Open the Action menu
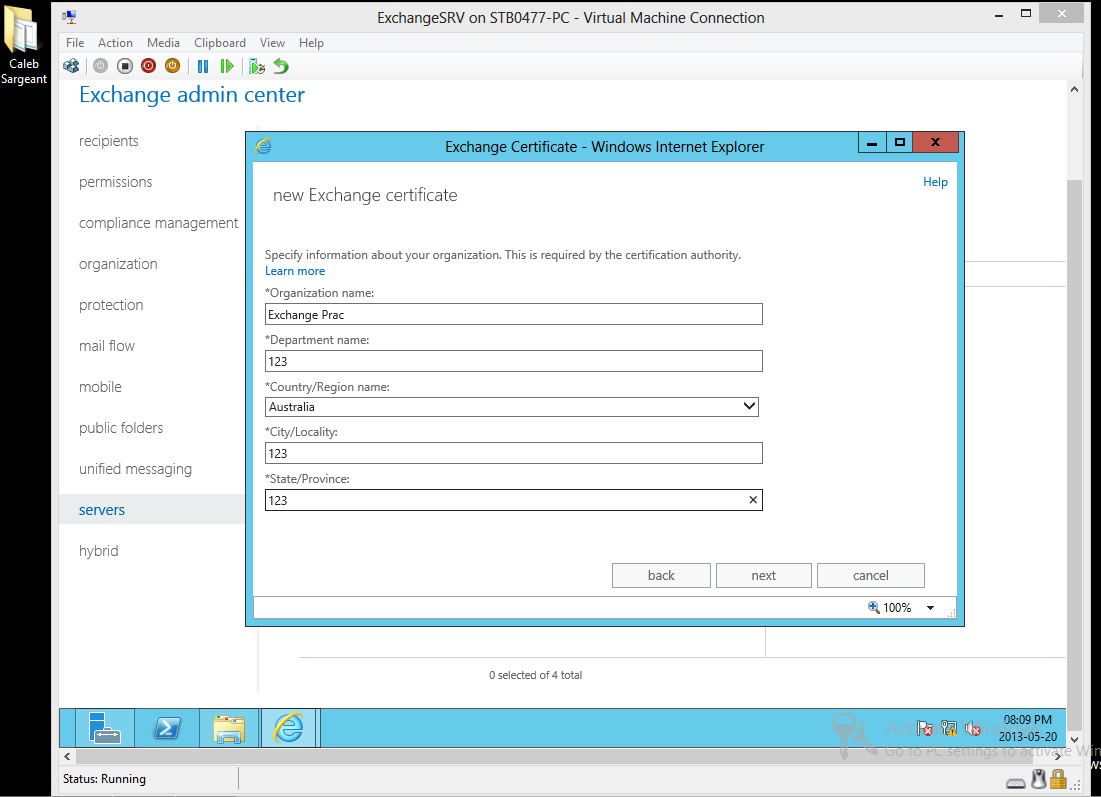The image size is (1101, 797). 115,43
